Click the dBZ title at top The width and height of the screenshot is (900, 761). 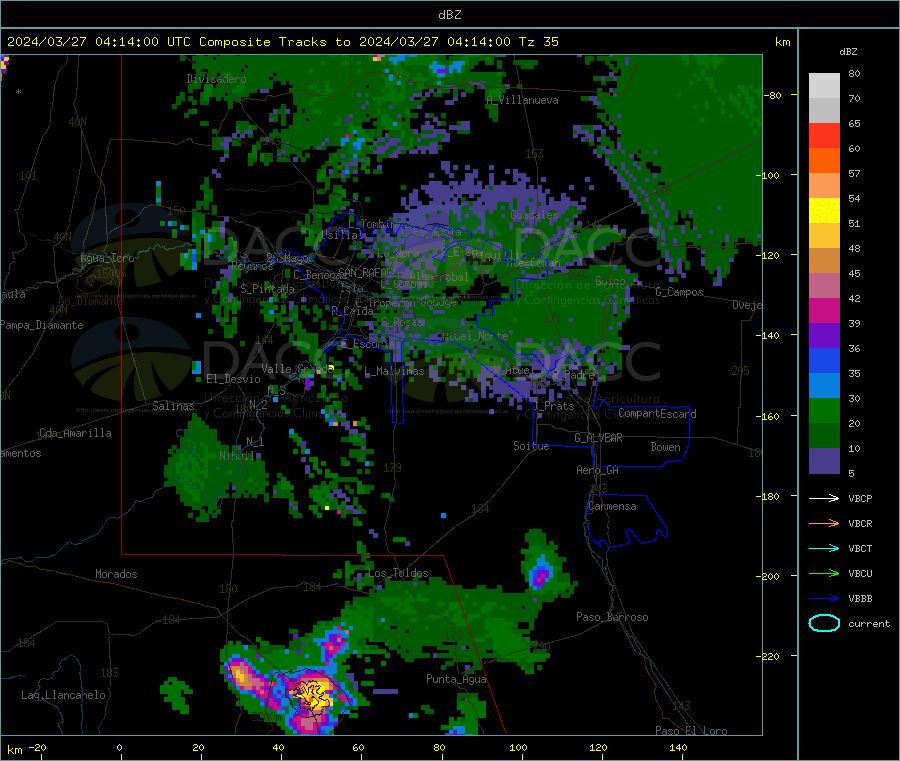449,14
